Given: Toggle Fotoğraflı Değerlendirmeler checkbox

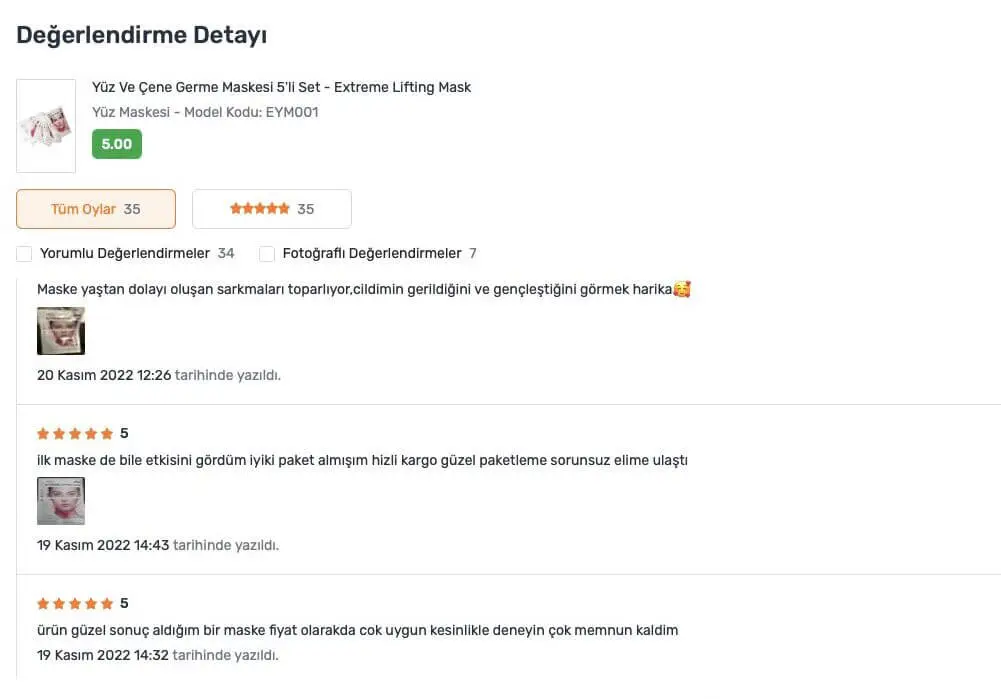Looking at the screenshot, I should (267, 254).
